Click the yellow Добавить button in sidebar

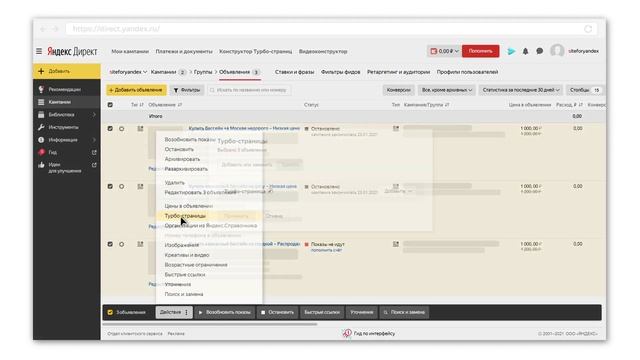coord(67,71)
